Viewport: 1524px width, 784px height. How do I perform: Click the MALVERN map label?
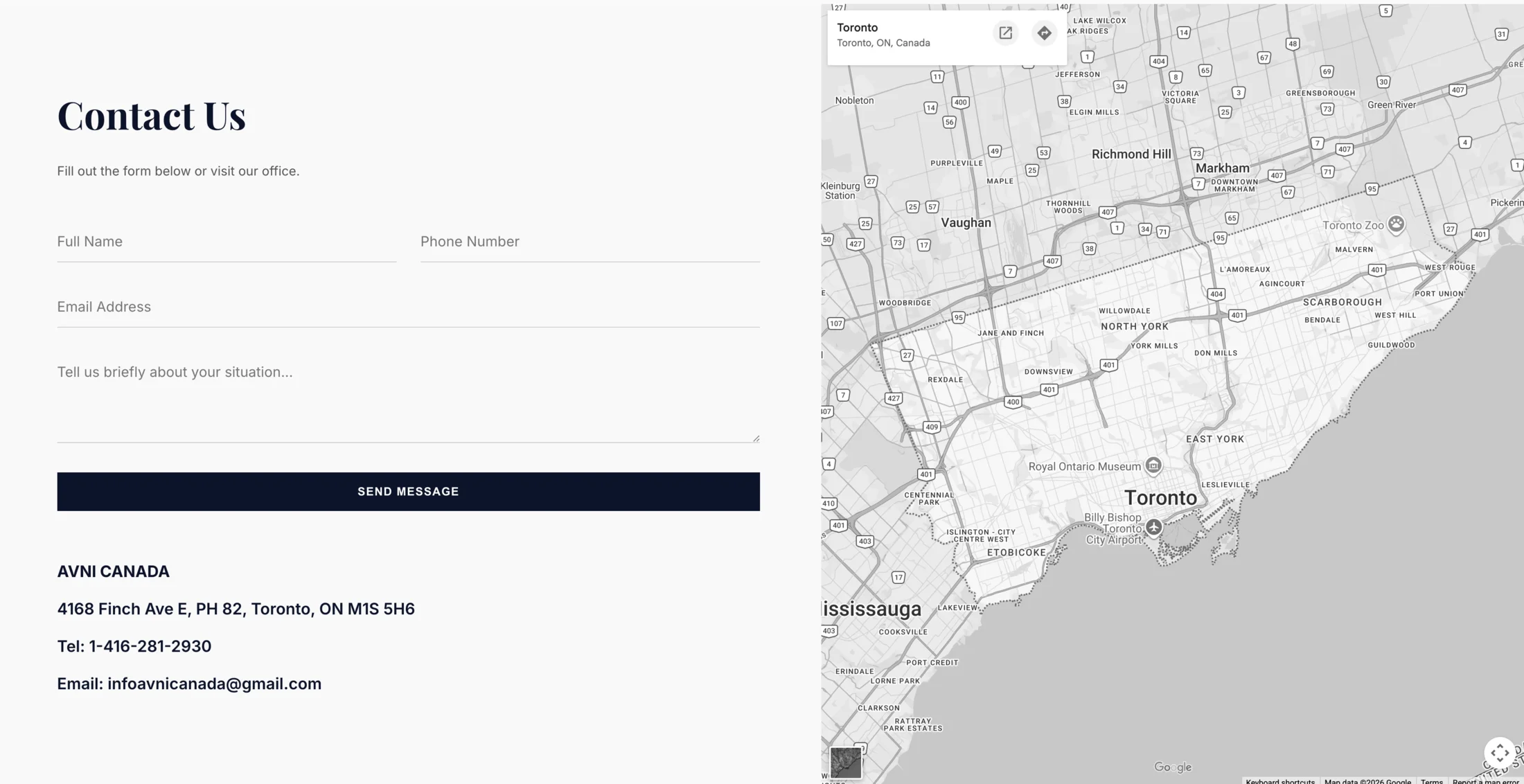pos(1354,250)
